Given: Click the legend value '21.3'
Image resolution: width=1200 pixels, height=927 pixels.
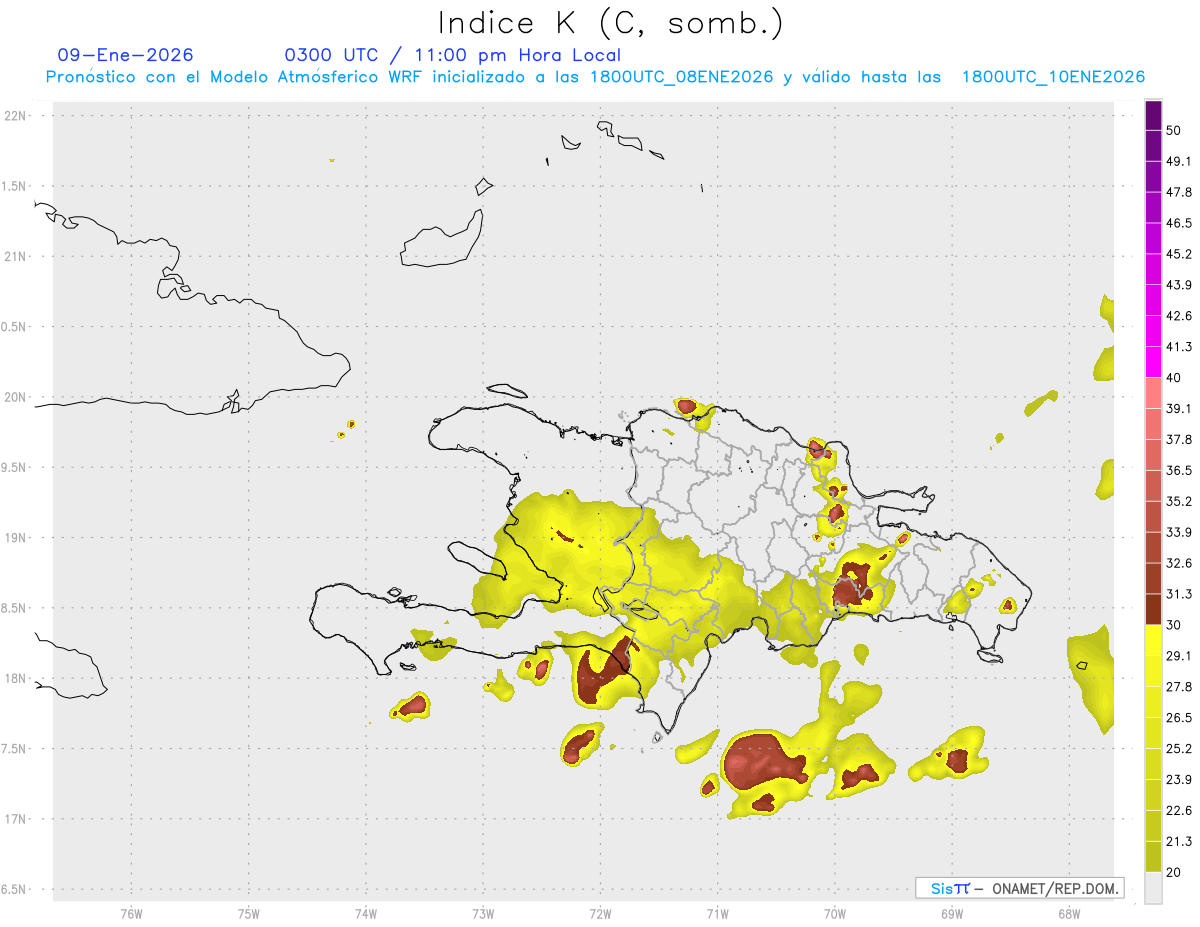Looking at the screenshot, I should (1179, 842).
